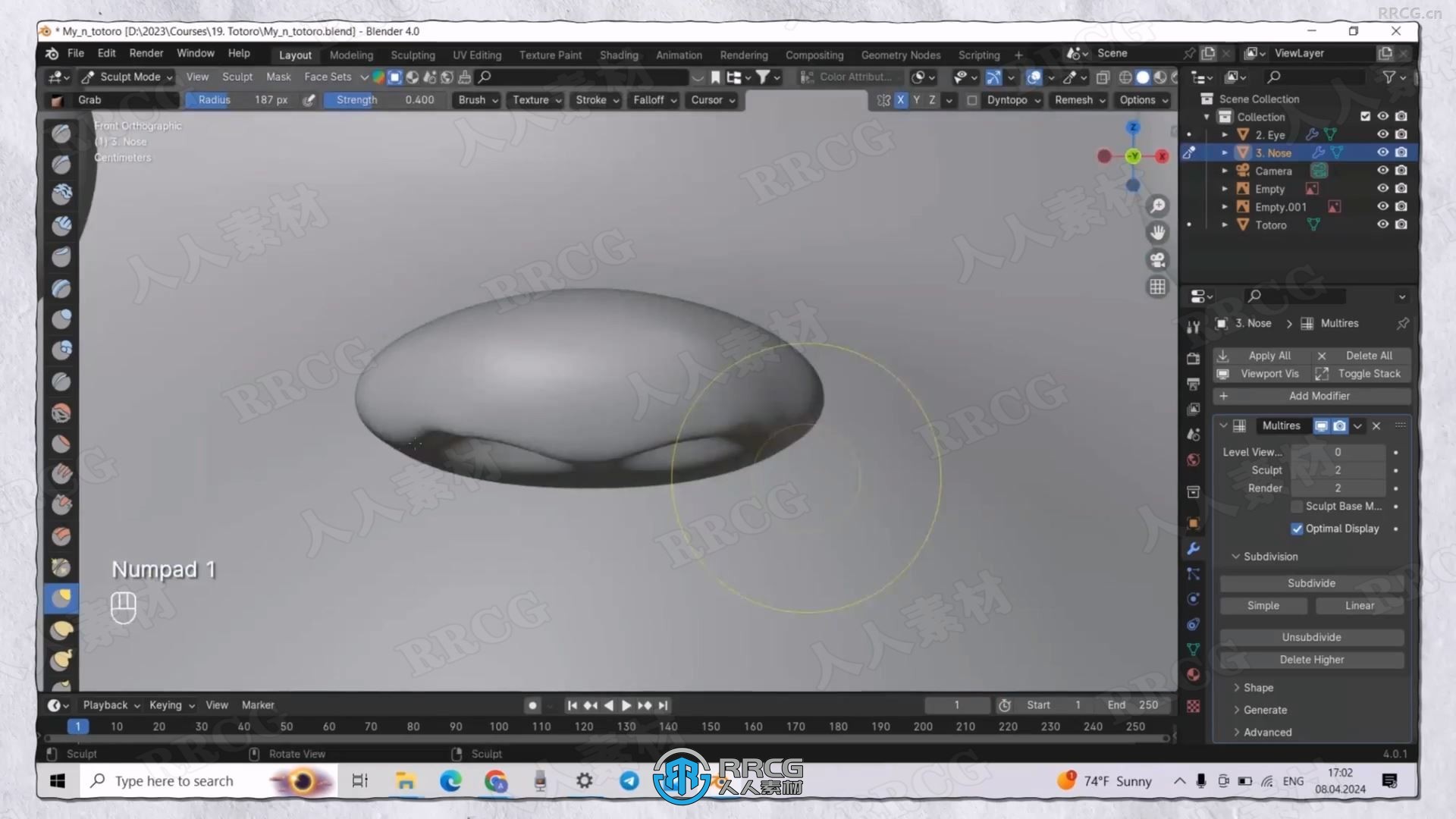Open the Object Data green triangle tab

pos(1193,650)
